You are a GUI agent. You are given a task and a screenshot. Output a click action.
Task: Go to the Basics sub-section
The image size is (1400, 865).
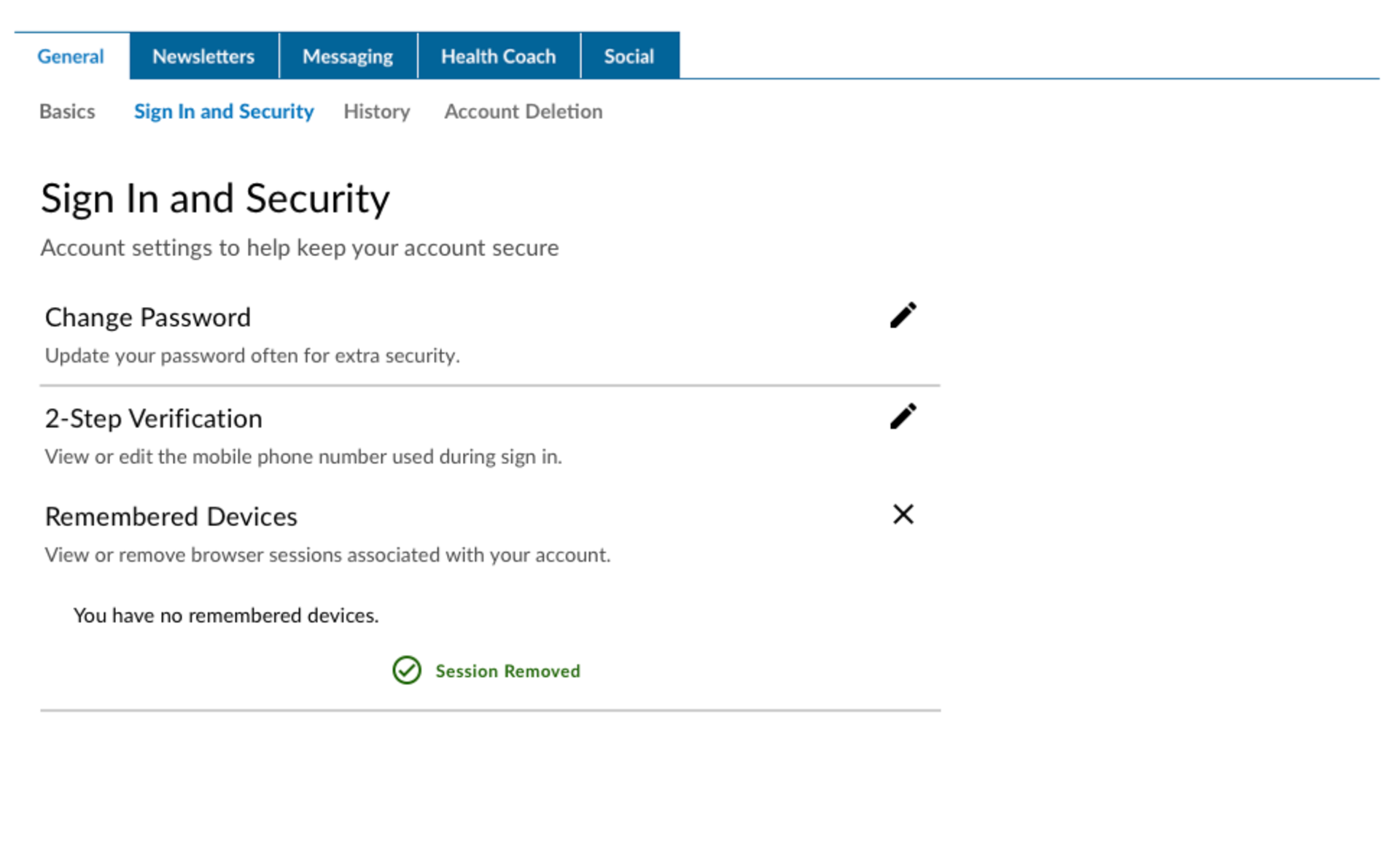67,112
